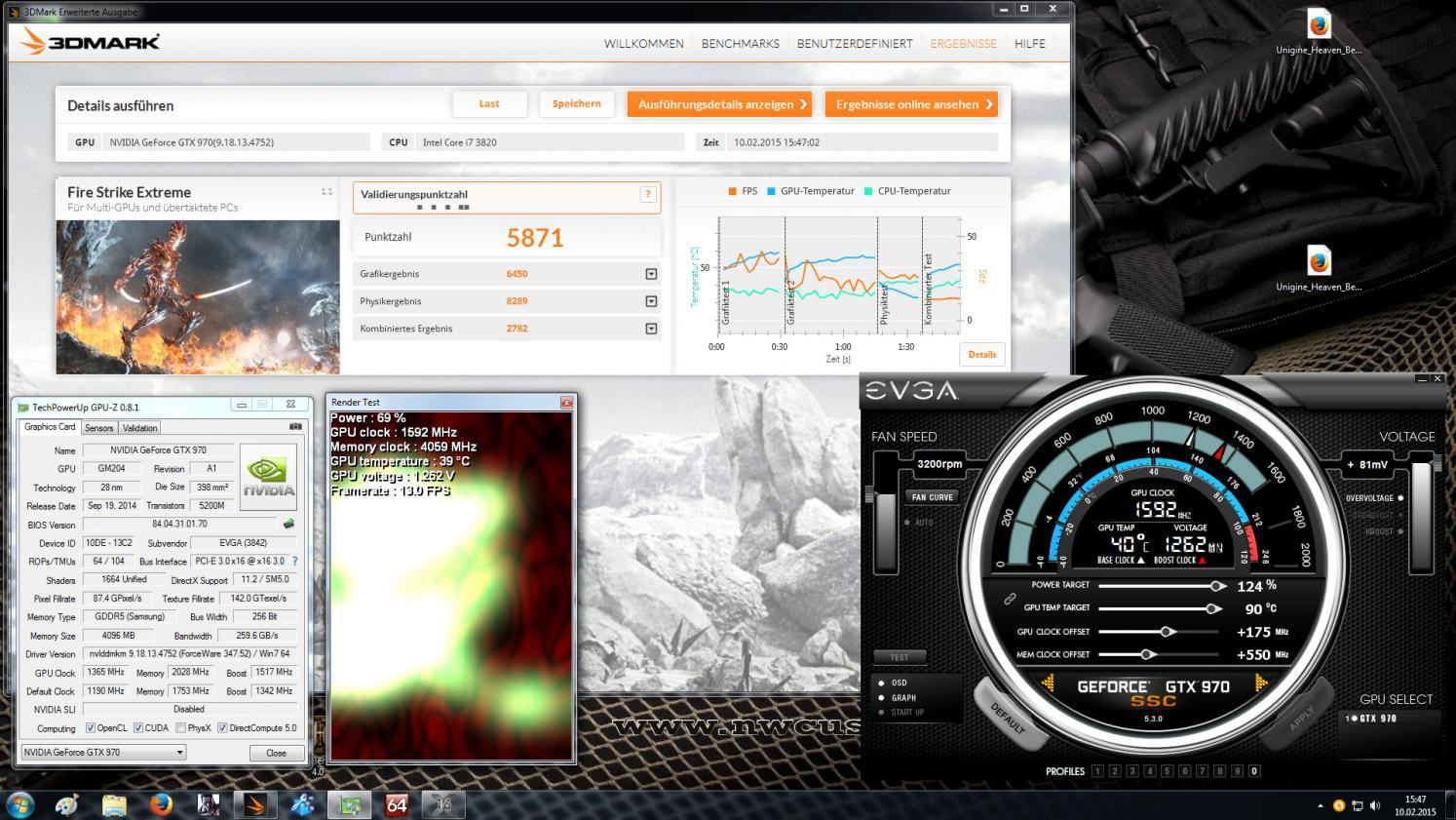Click the FAN CURVE button
This screenshot has height=820, width=1456.
tap(932, 497)
